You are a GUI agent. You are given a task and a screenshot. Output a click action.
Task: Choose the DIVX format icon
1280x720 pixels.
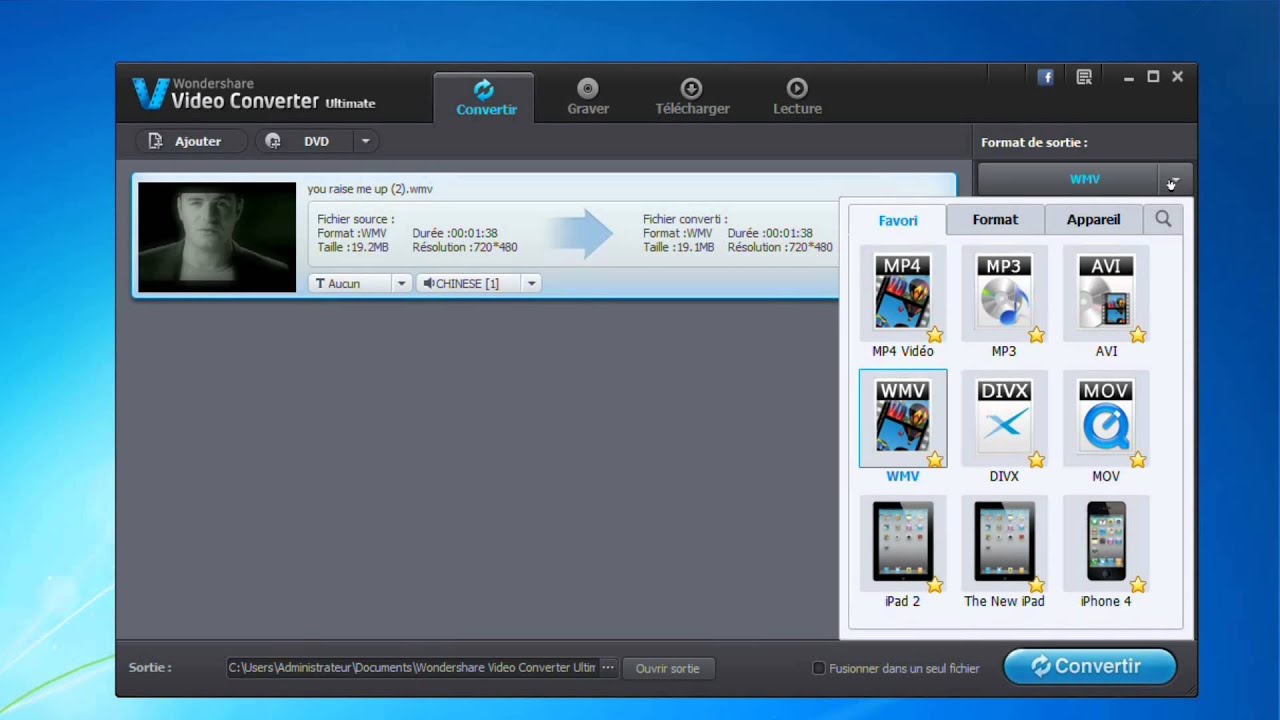1004,417
